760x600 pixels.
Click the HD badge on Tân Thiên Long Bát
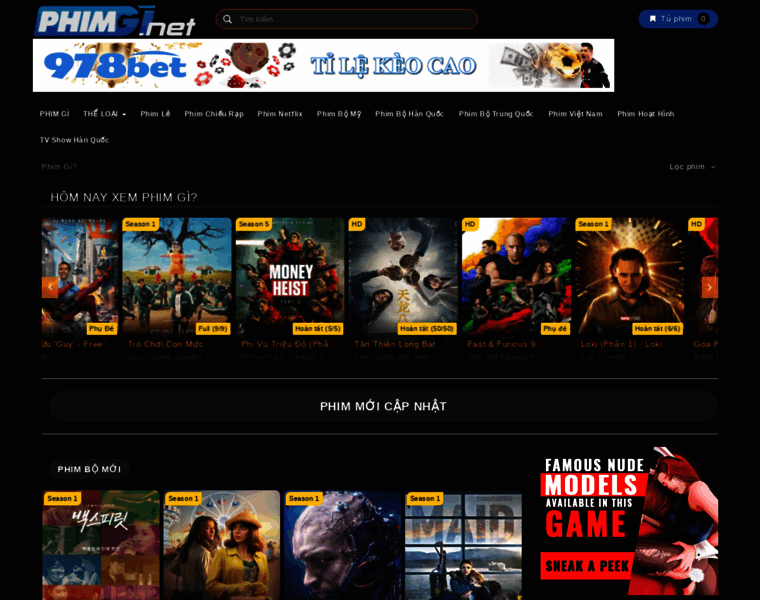357,224
